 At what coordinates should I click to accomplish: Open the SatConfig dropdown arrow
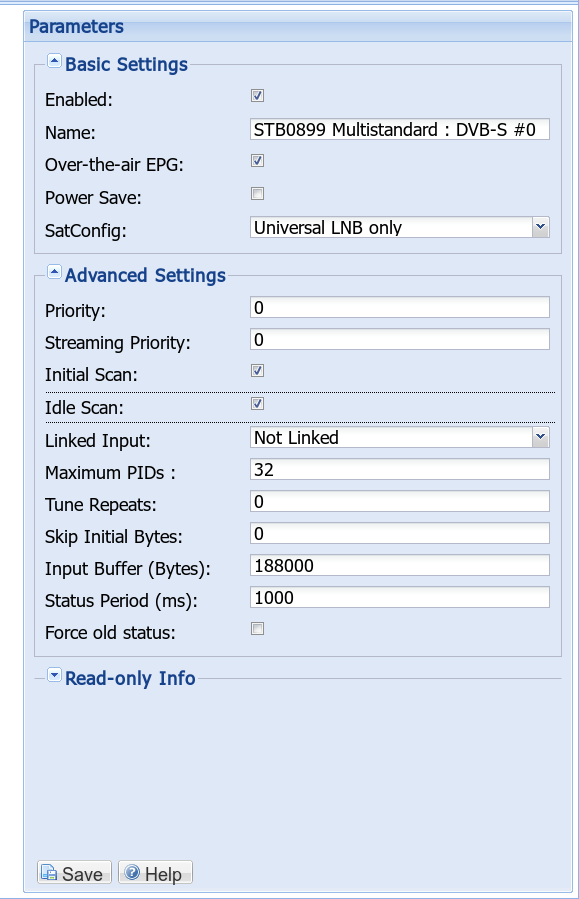pyautogui.click(x=541, y=227)
